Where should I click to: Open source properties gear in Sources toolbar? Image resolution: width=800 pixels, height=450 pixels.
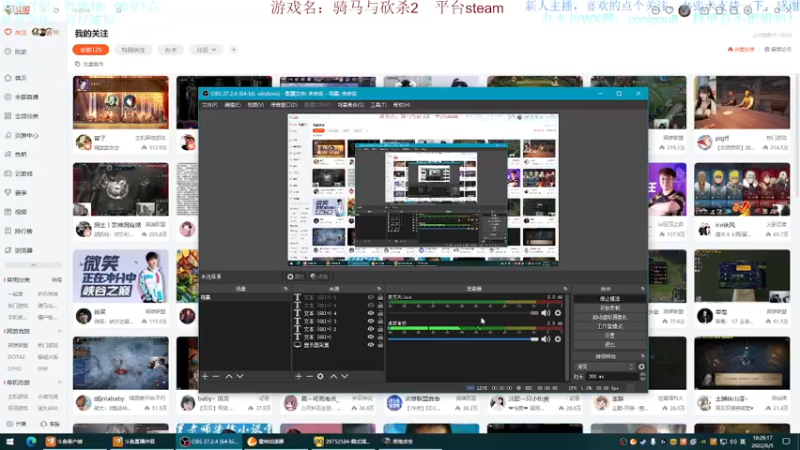320,376
